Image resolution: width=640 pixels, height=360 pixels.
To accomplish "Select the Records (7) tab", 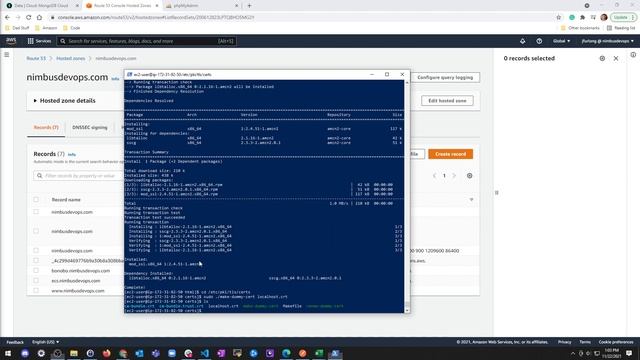I will pos(46,127).
